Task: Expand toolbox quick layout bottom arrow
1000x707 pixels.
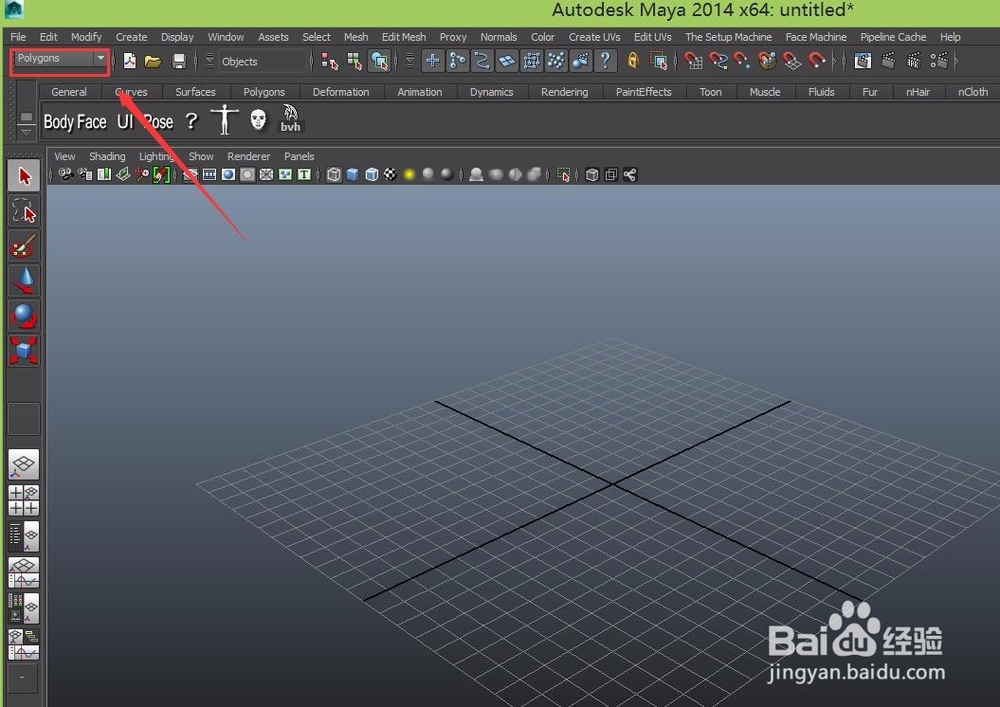Action: coord(23,678)
